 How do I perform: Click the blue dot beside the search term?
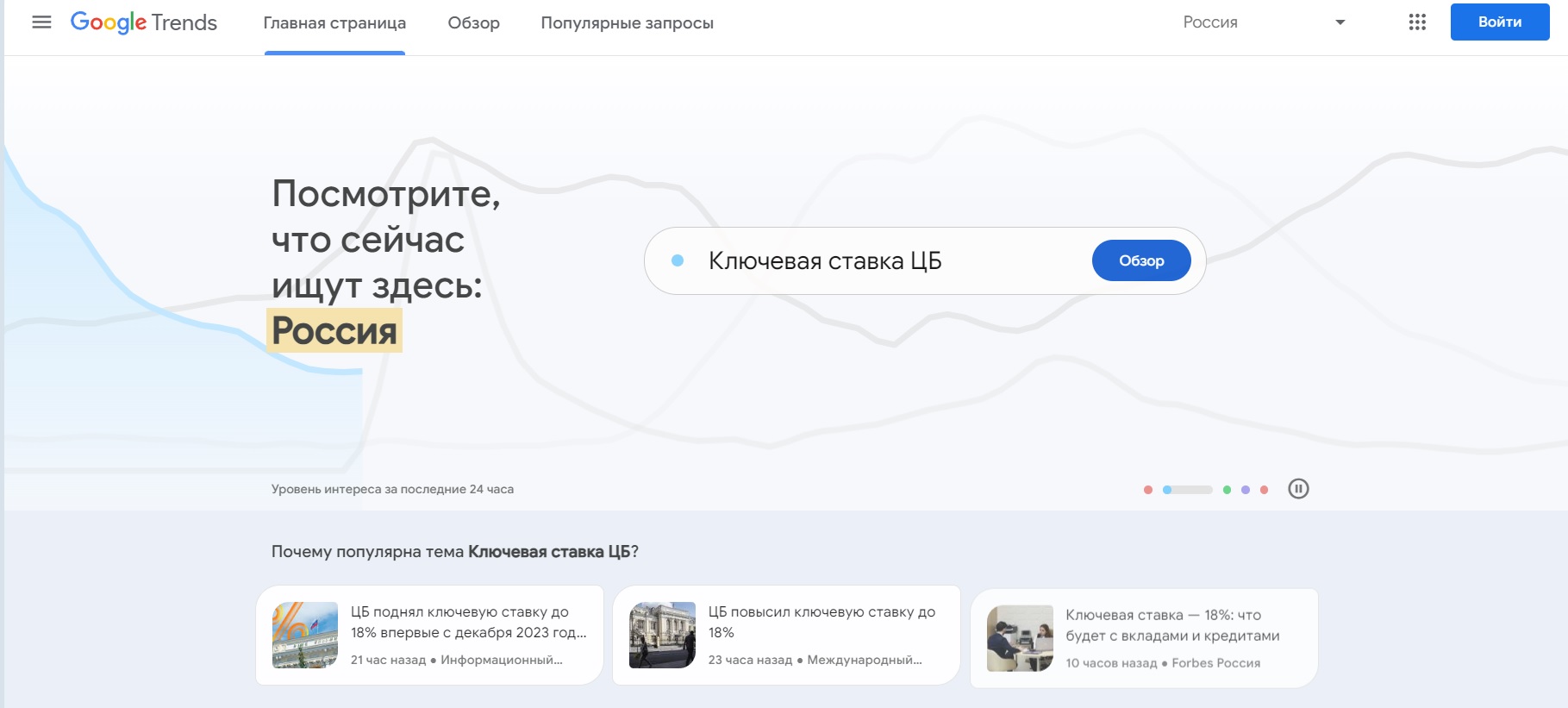678,260
